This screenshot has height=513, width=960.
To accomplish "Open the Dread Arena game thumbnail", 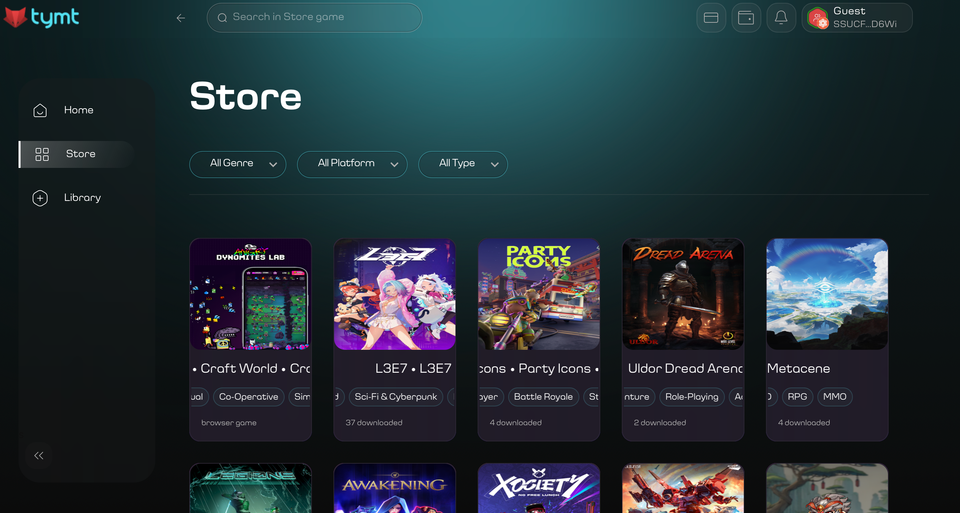I will tap(683, 294).
